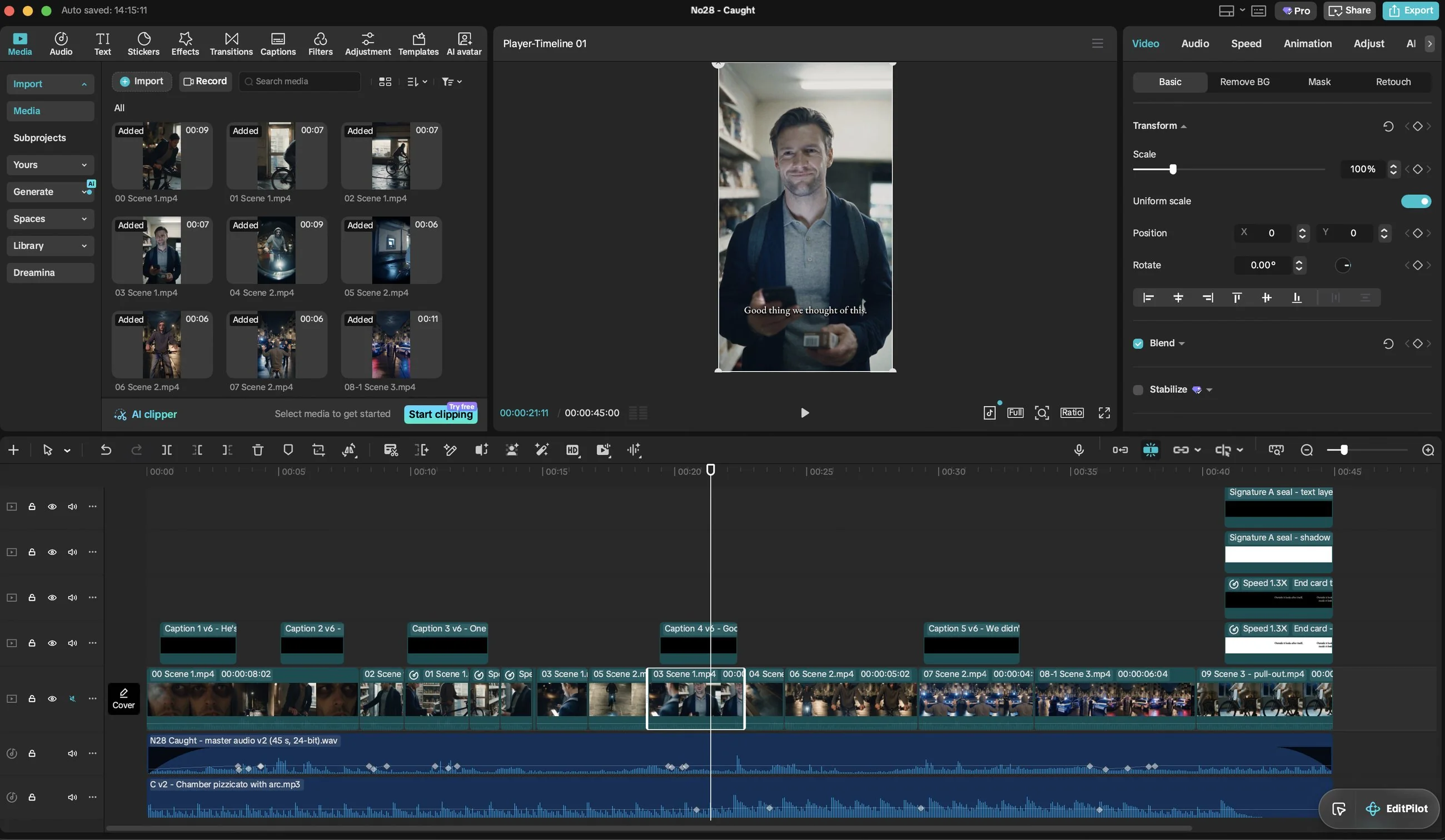Click the split clip icon

coord(167,450)
